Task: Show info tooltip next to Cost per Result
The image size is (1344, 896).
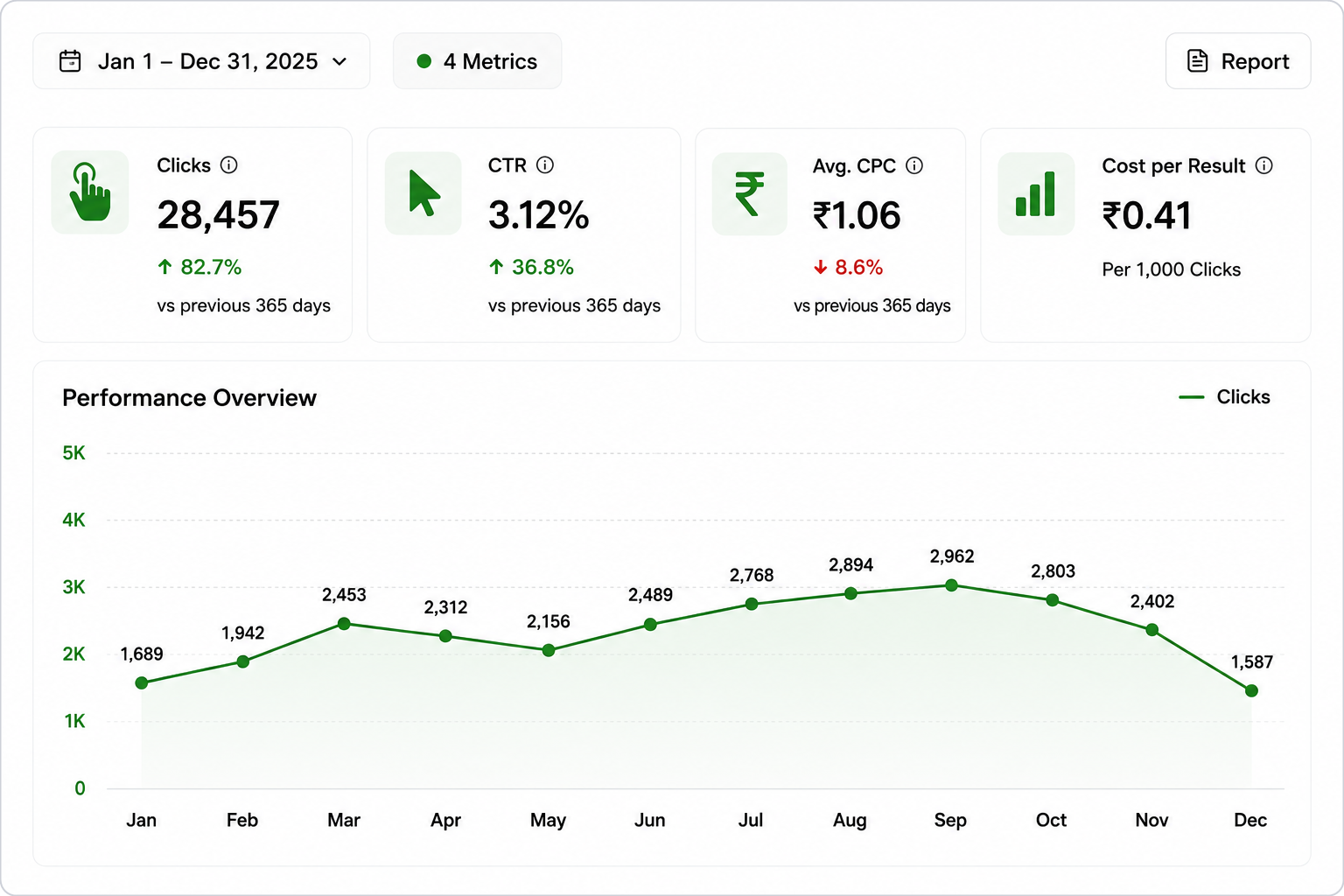Action: (1264, 166)
